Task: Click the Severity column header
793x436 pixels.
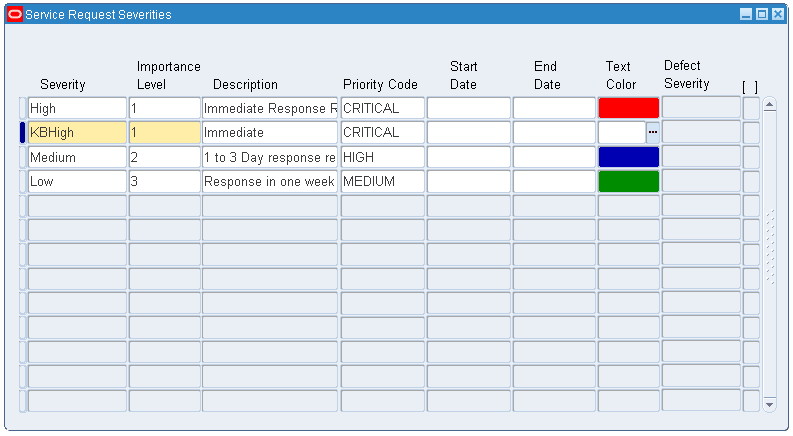Action: pyautogui.click(x=63, y=84)
